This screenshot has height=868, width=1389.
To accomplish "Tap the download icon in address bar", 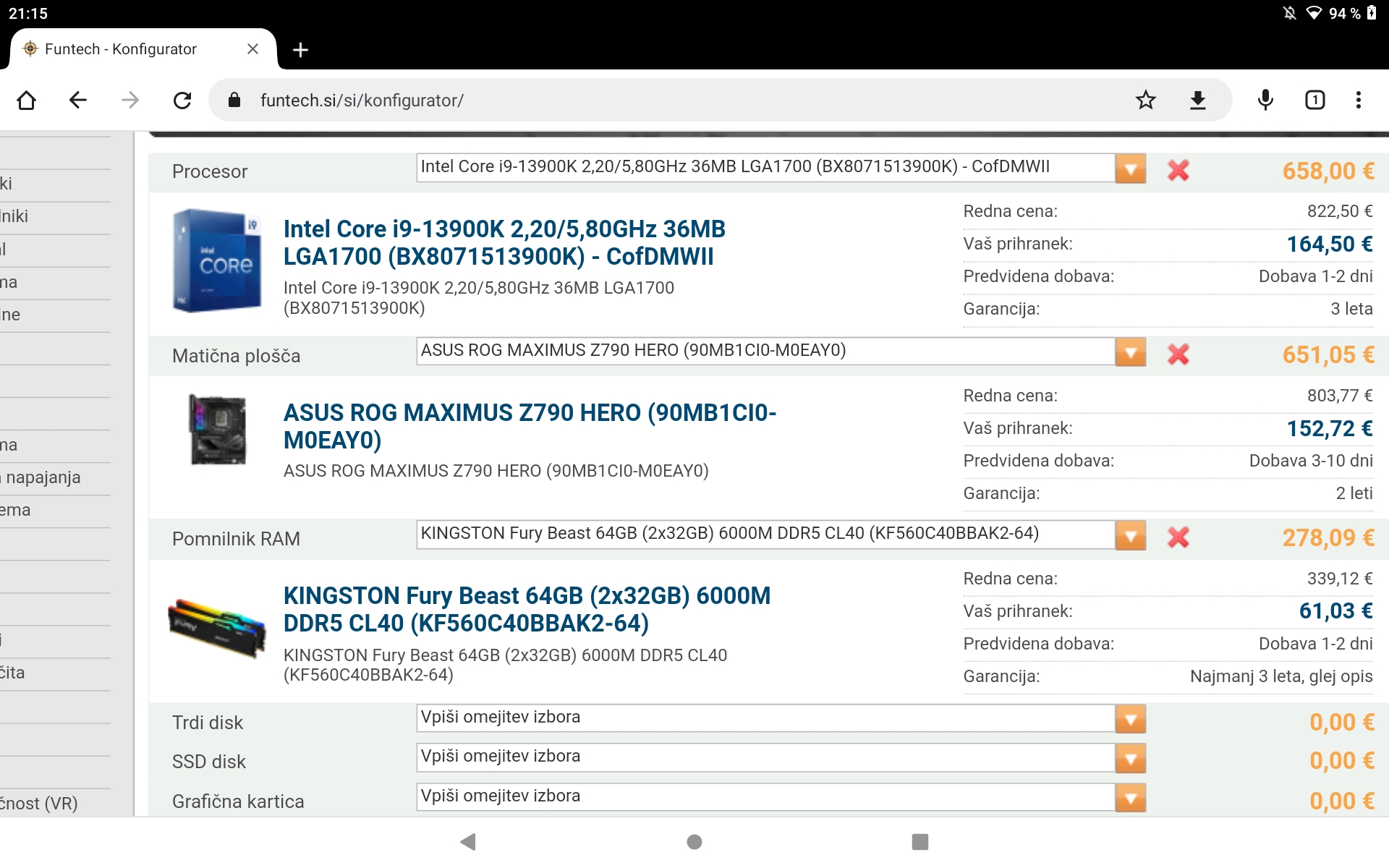I will coord(1198,100).
